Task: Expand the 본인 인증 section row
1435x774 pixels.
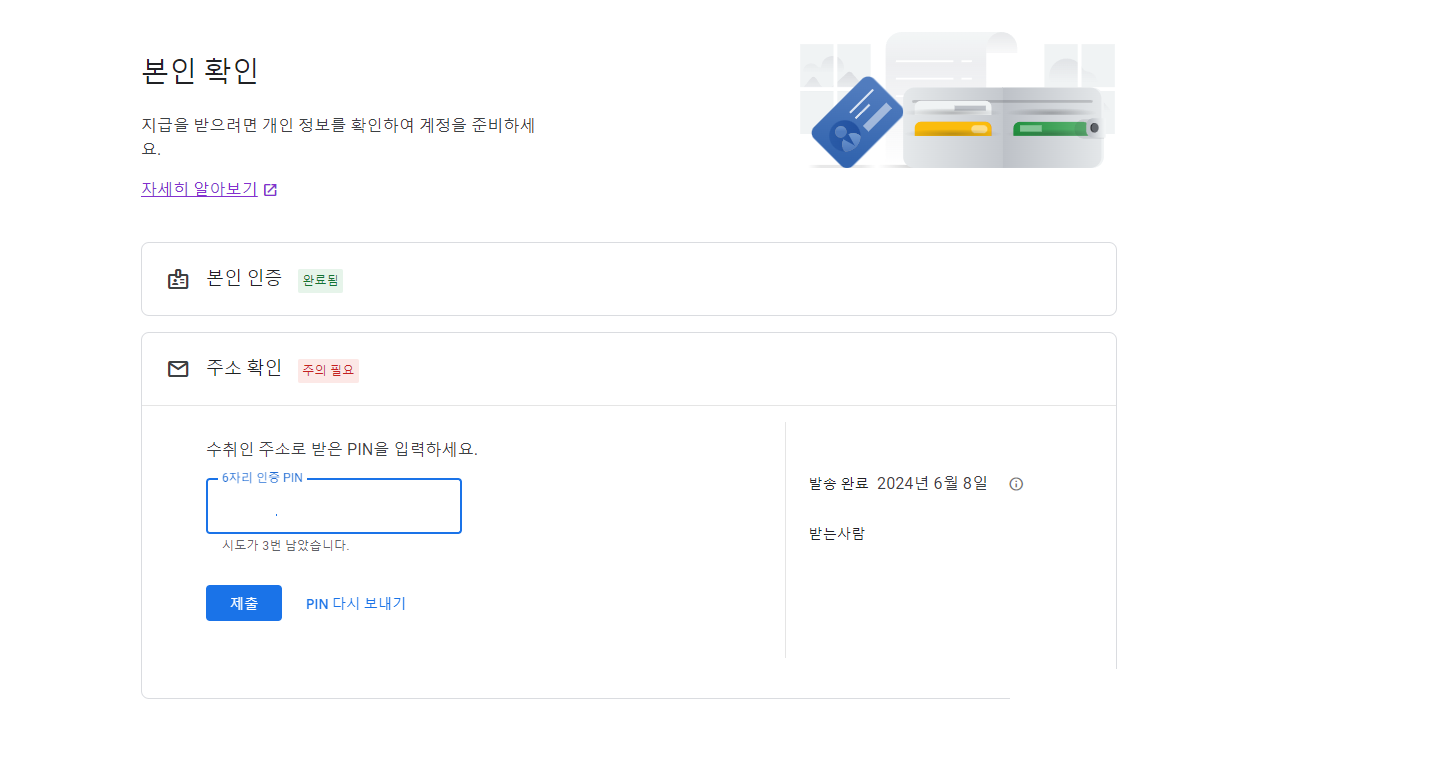Action: pos(628,279)
